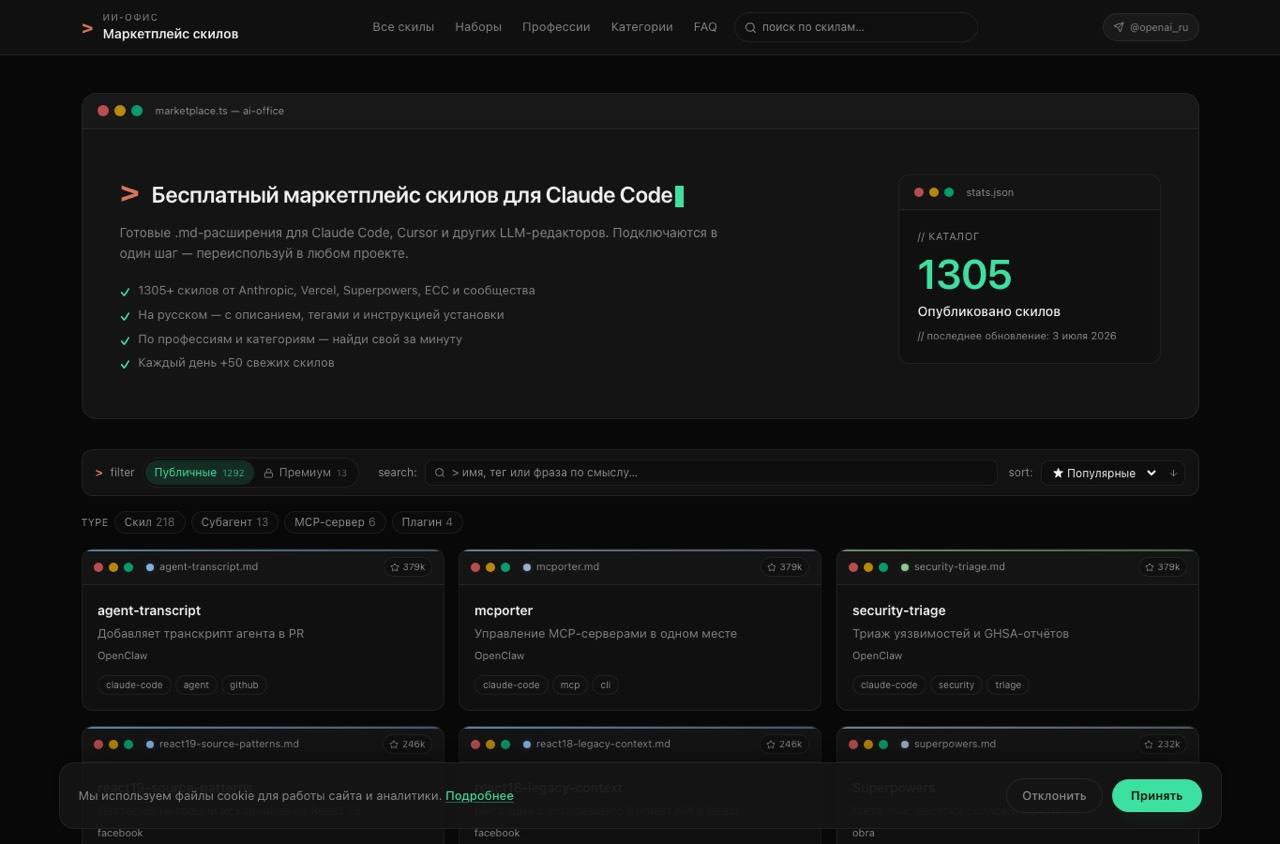Open the agent-transcript skill card title
The image size is (1280, 844).
pos(149,611)
